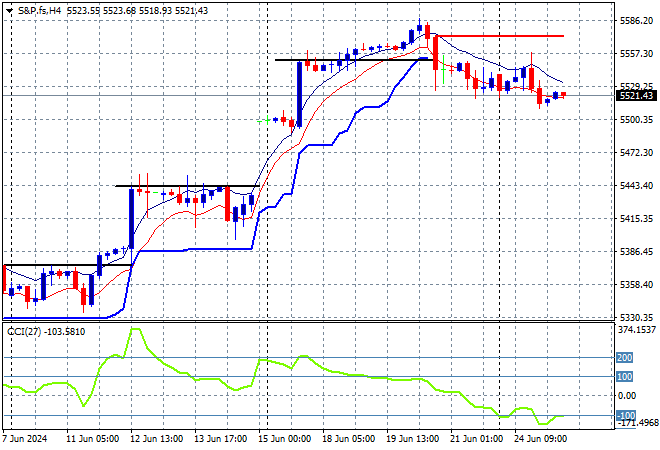Click the 5386.45 price axis label

636,251
